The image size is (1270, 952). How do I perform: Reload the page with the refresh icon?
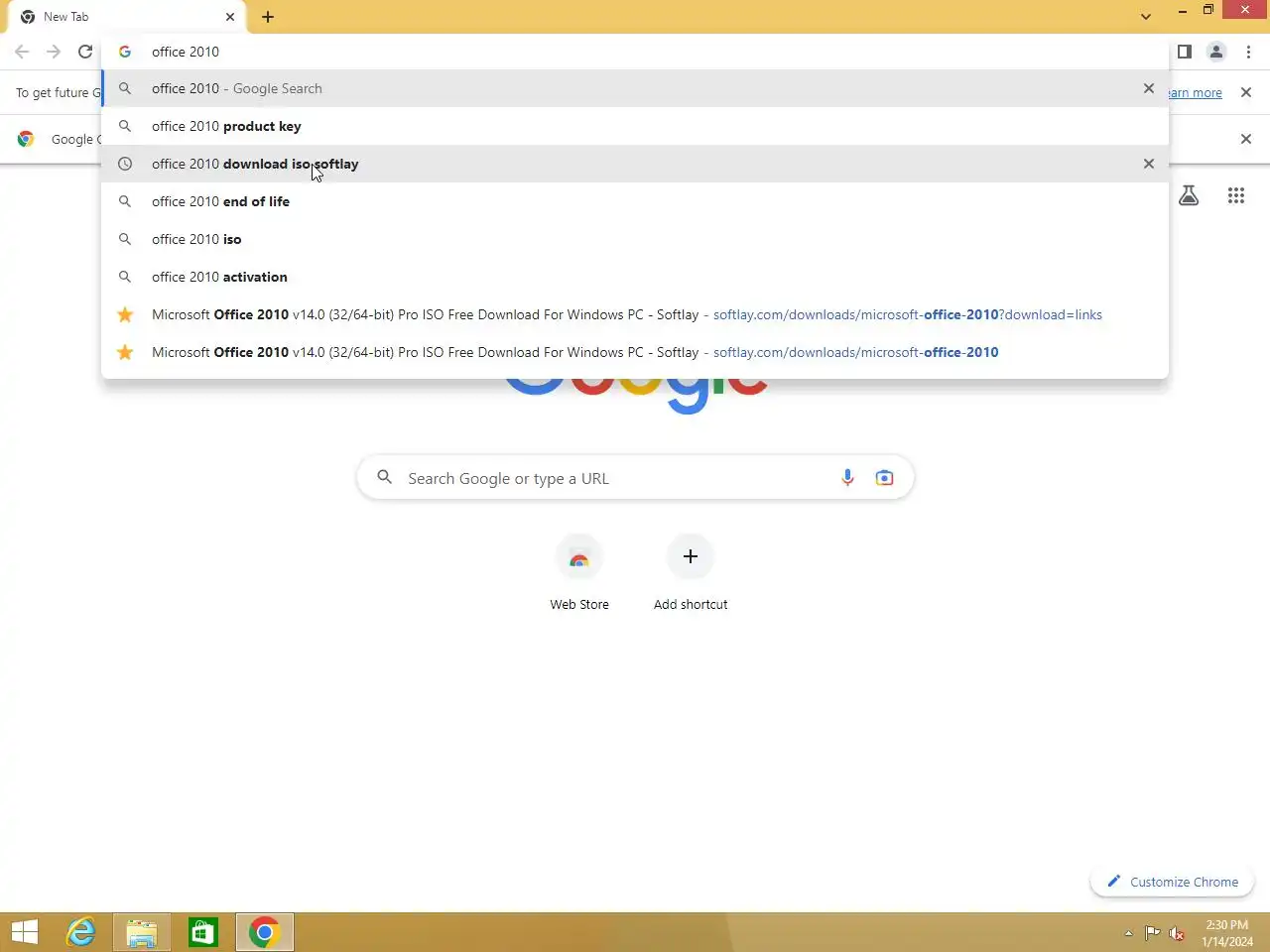[x=85, y=52]
